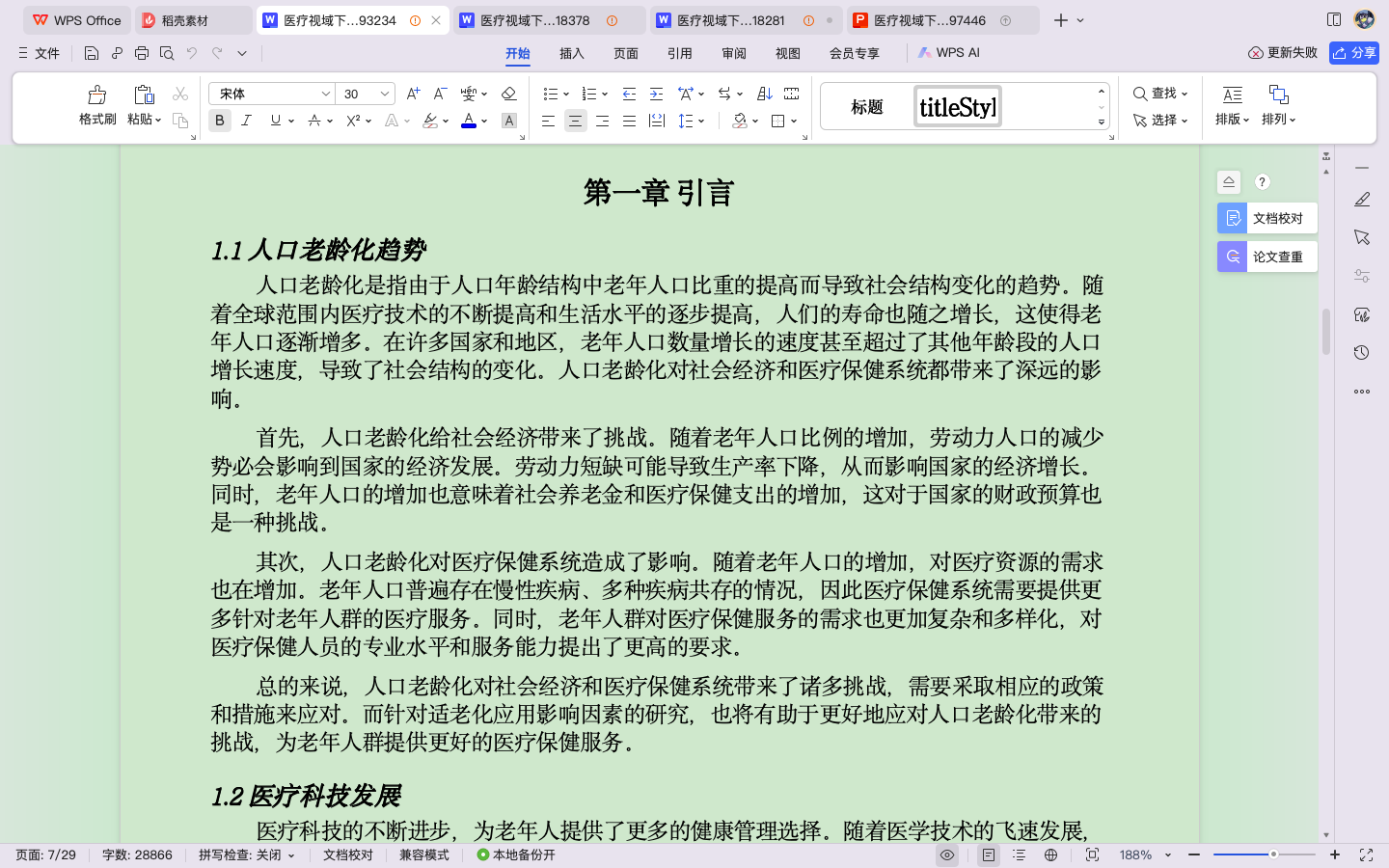
Task: Open the 视图 ribbon tab
Action: click(788, 53)
